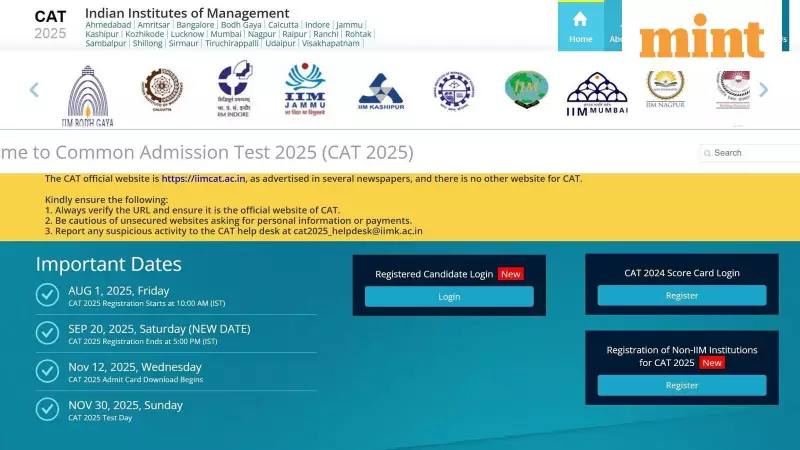
Task: Select the Sambalpur text link
Action: tap(106, 43)
